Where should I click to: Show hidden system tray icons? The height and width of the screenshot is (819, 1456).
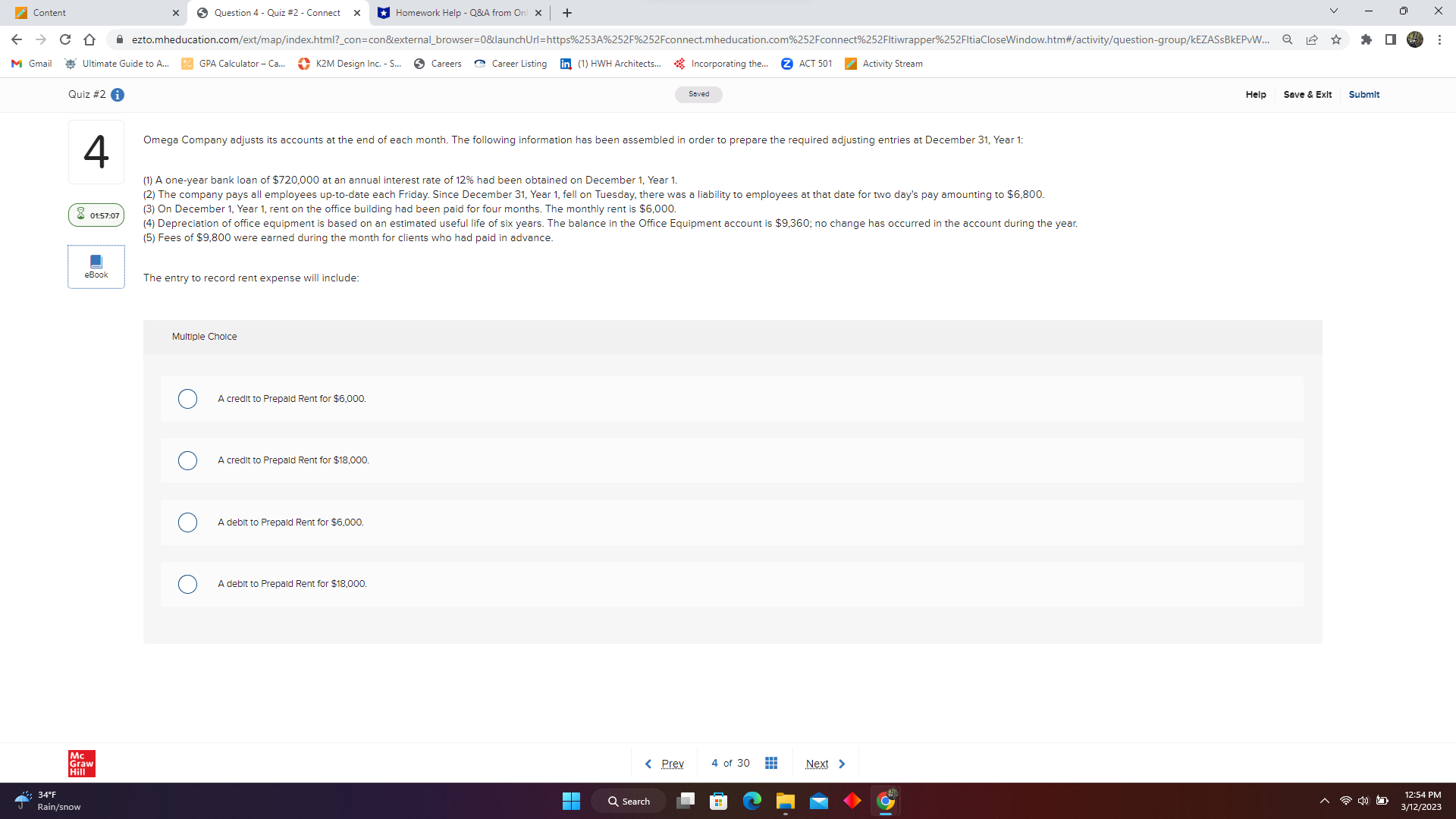click(x=1325, y=801)
